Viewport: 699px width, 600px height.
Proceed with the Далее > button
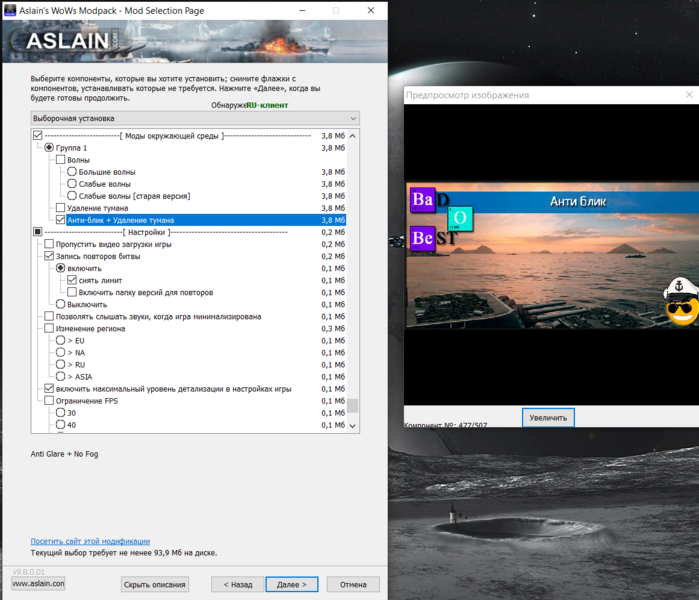coord(292,584)
